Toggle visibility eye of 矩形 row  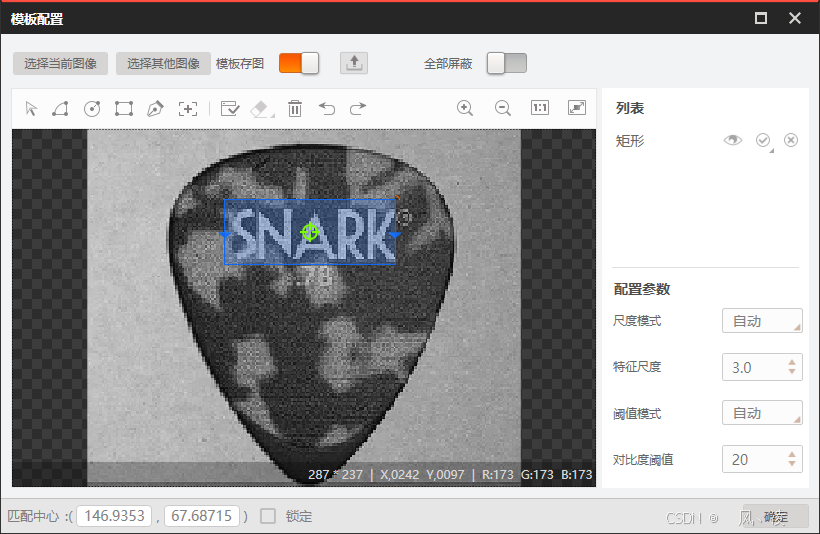(733, 140)
